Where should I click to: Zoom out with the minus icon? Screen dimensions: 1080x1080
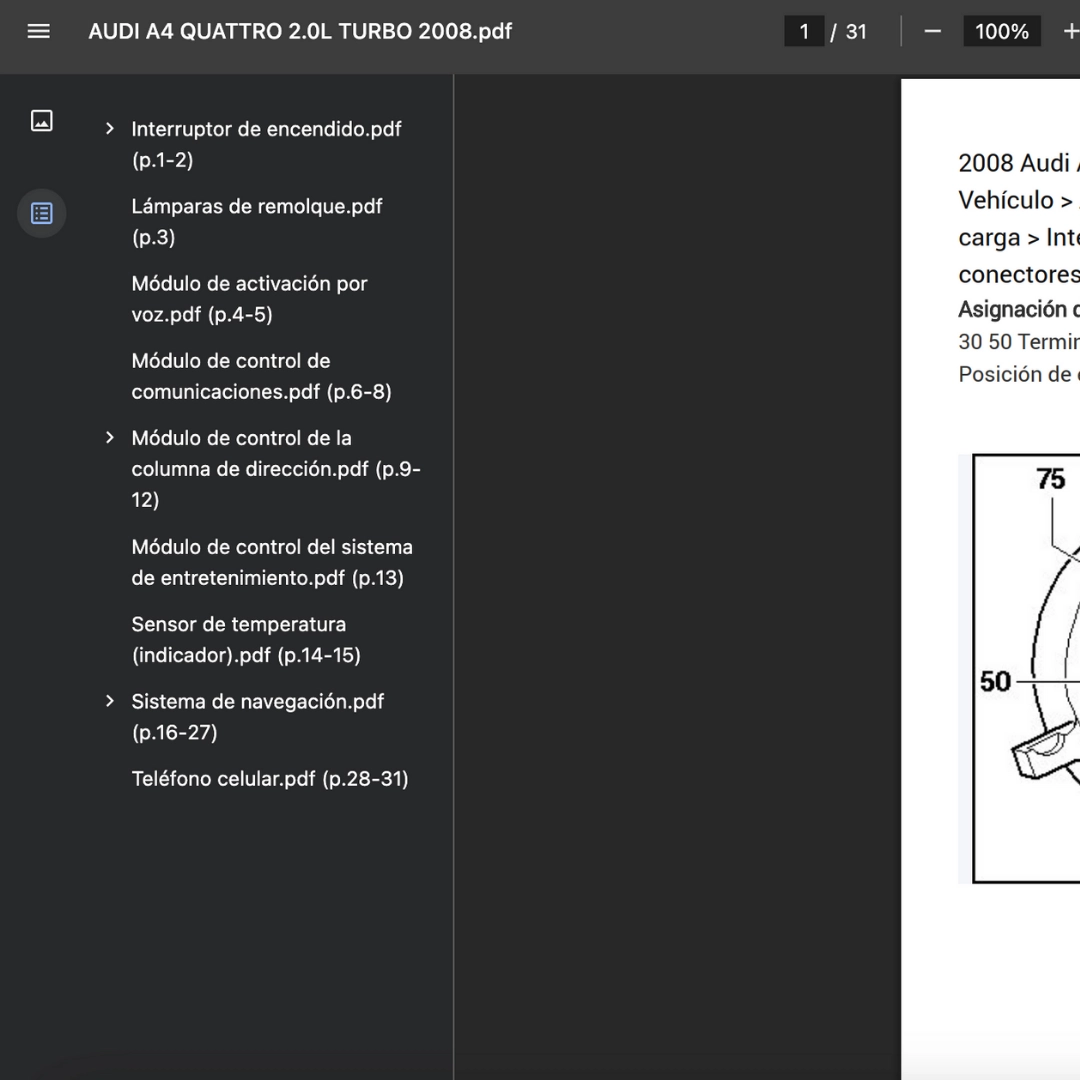click(x=933, y=31)
